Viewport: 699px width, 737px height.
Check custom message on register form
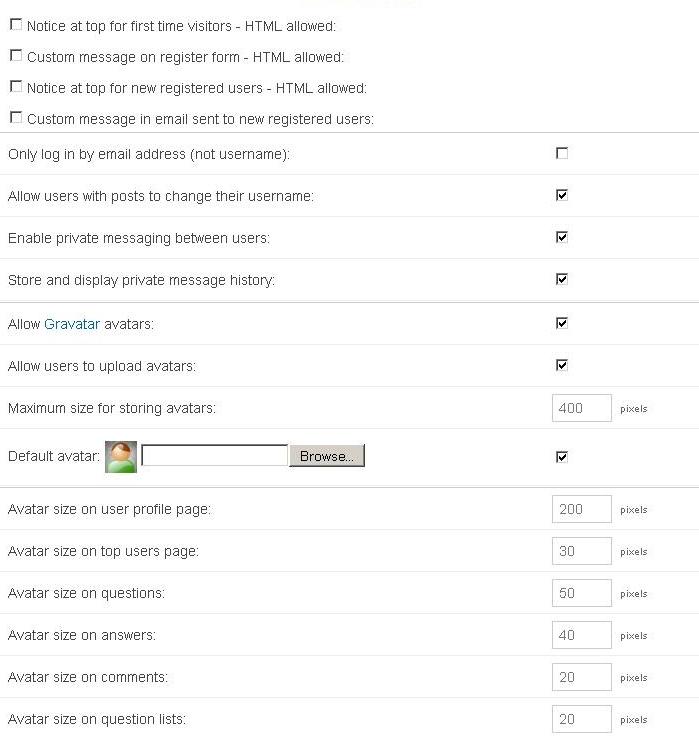pos(15,56)
